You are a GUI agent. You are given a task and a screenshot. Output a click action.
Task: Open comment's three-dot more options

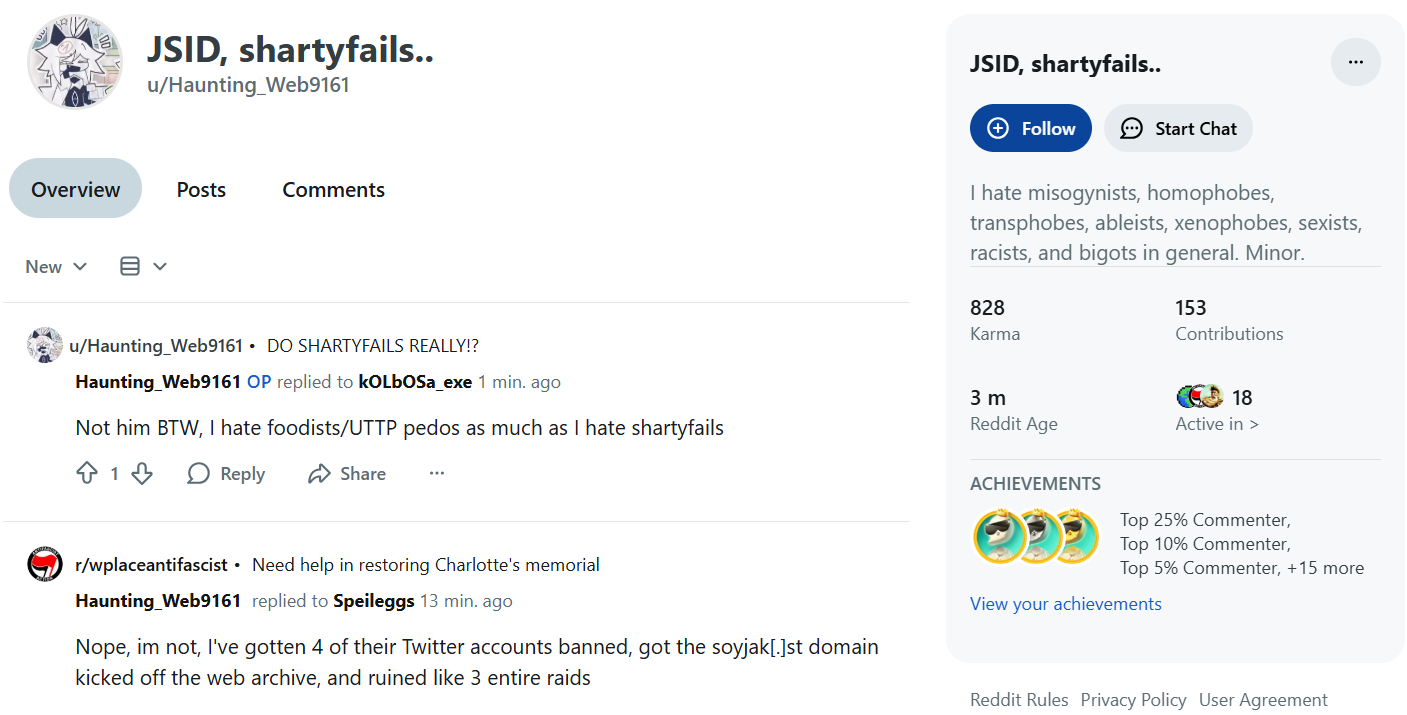437,474
